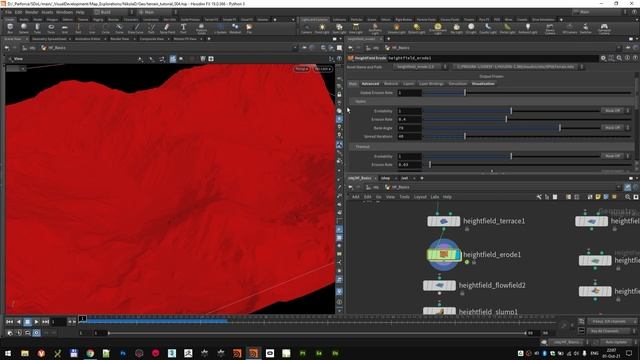640x360 pixels.
Task: Add an Ambient Light from the shelf
Action: [528, 28]
